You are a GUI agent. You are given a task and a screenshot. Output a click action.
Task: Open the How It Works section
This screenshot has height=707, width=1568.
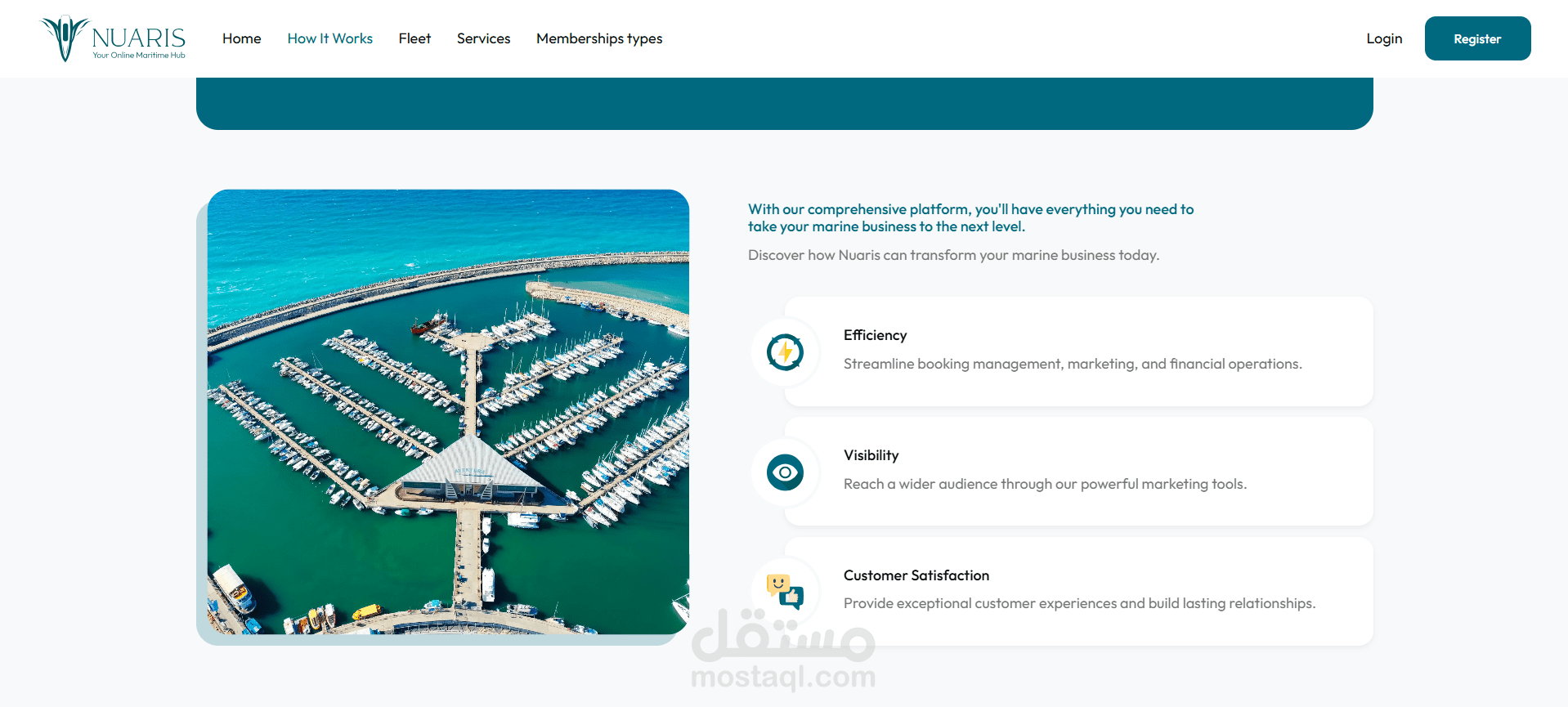click(x=330, y=38)
